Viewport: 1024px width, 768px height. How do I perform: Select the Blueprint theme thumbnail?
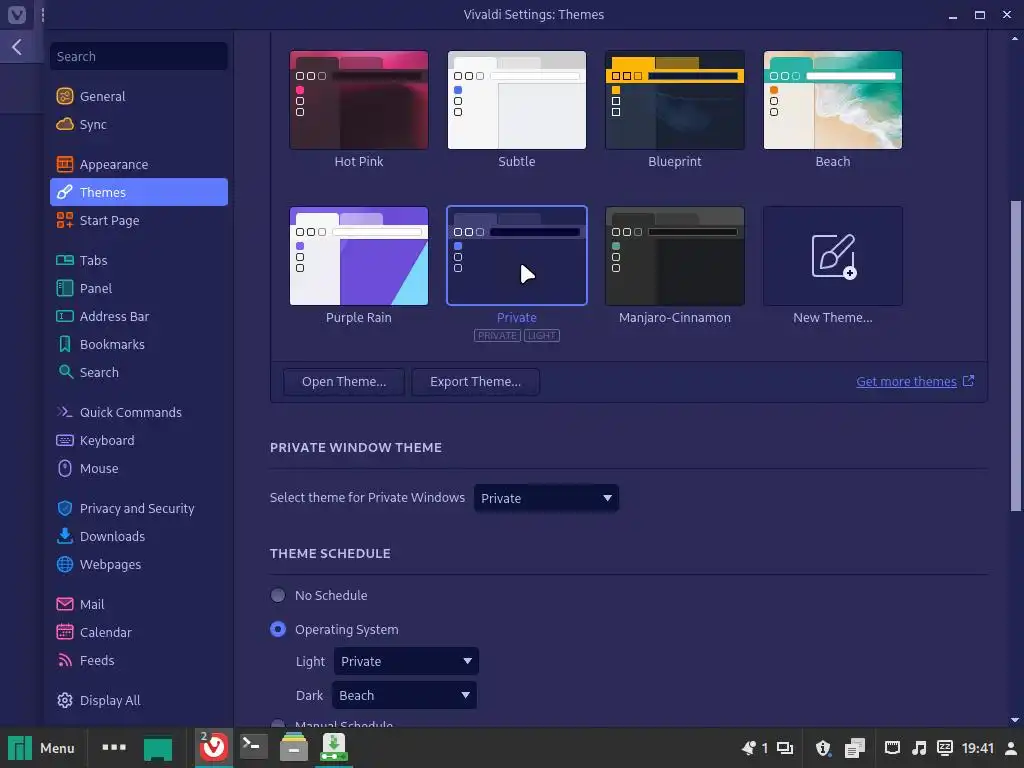point(675,100)
